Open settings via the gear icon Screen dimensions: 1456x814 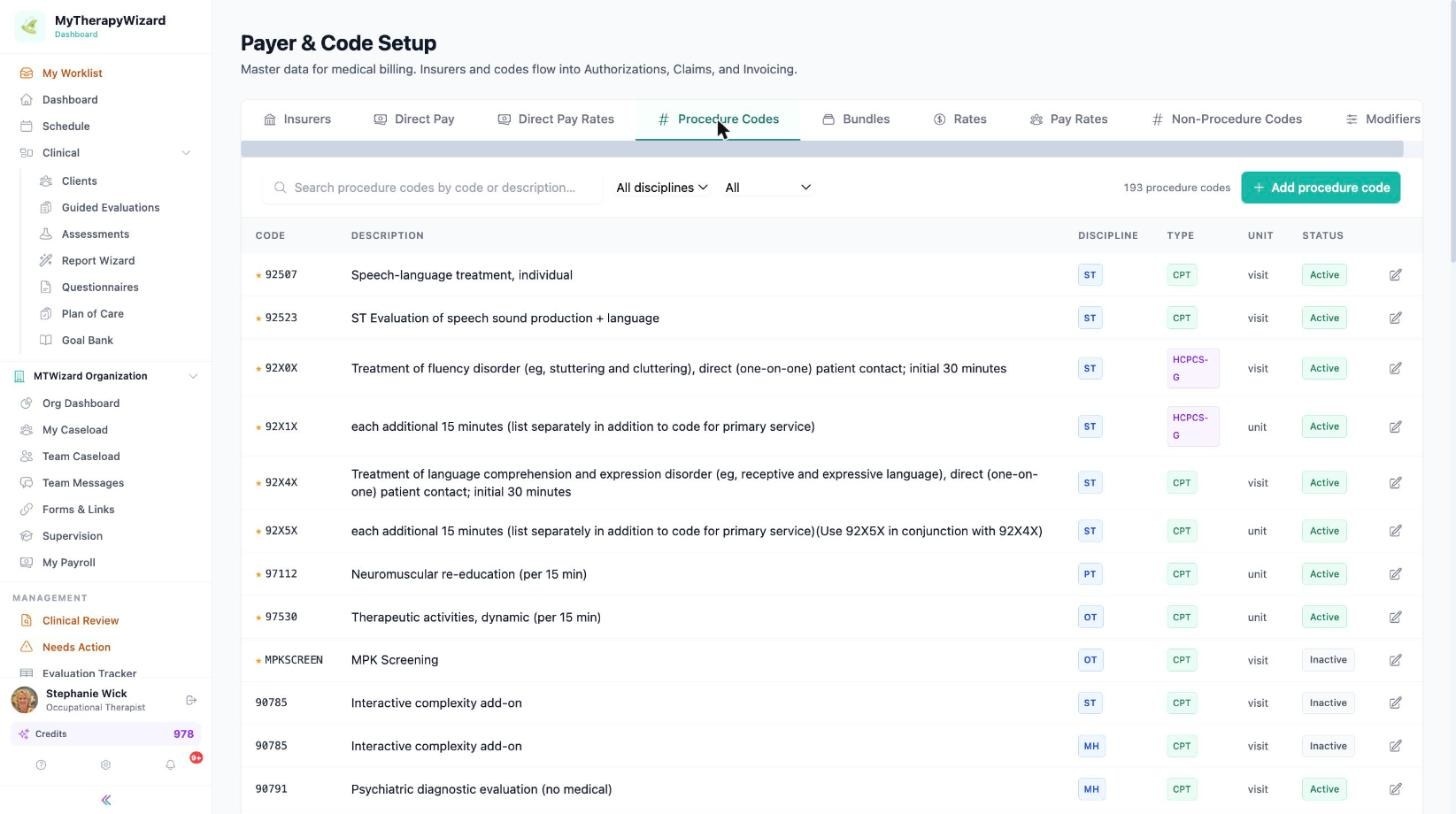pos(105,765)
